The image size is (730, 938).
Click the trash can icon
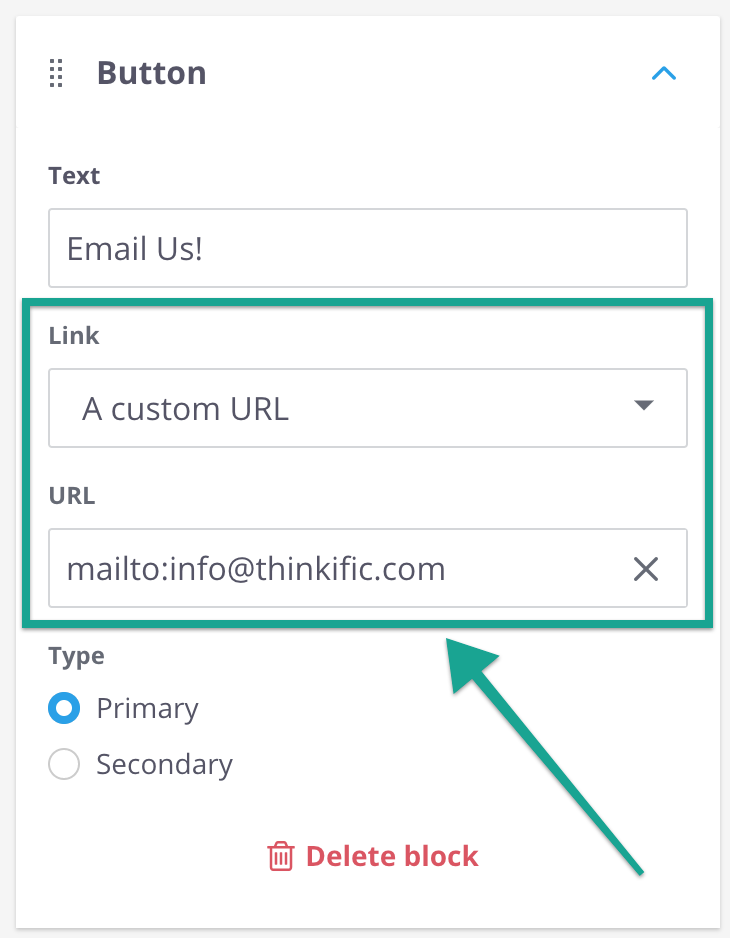pyautogui.click(x=281, y=856)
